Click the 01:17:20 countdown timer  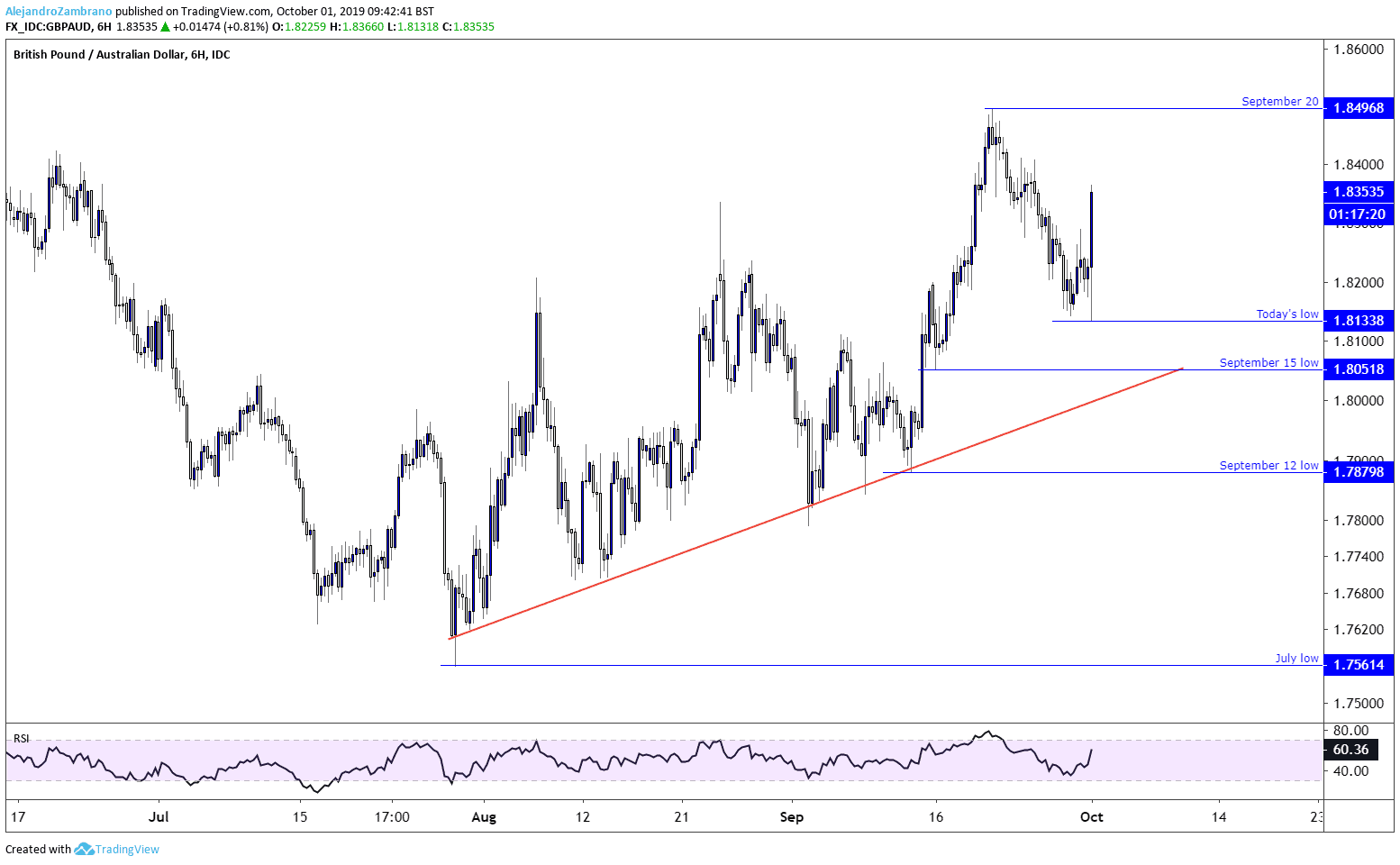coord(1359,214)
